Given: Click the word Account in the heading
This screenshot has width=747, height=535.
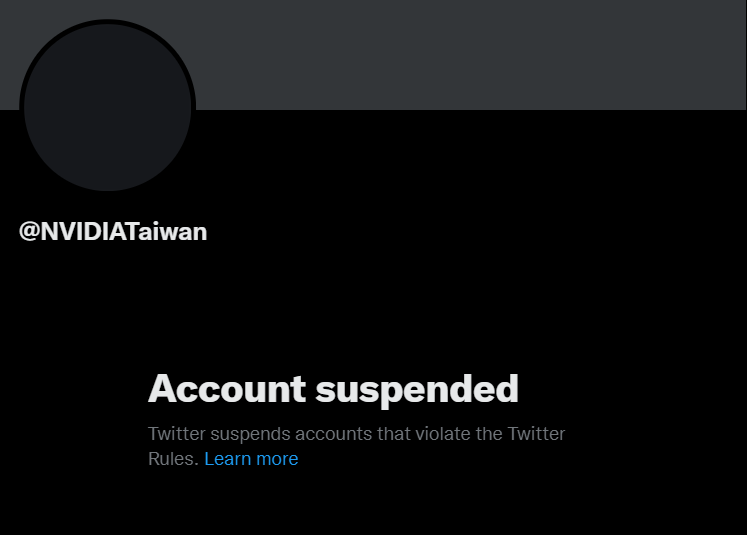Looking at the screenshot, I should click(x=227, y=389).
